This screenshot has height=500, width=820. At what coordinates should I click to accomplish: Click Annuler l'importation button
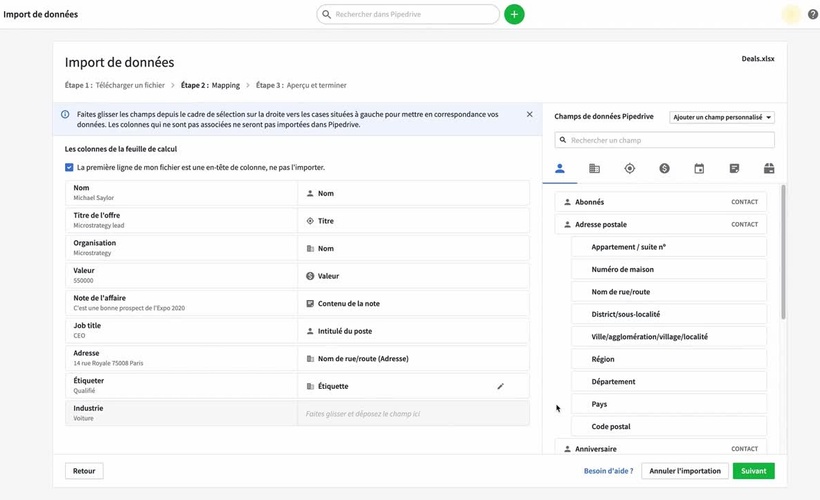click(x=684, y=471)
